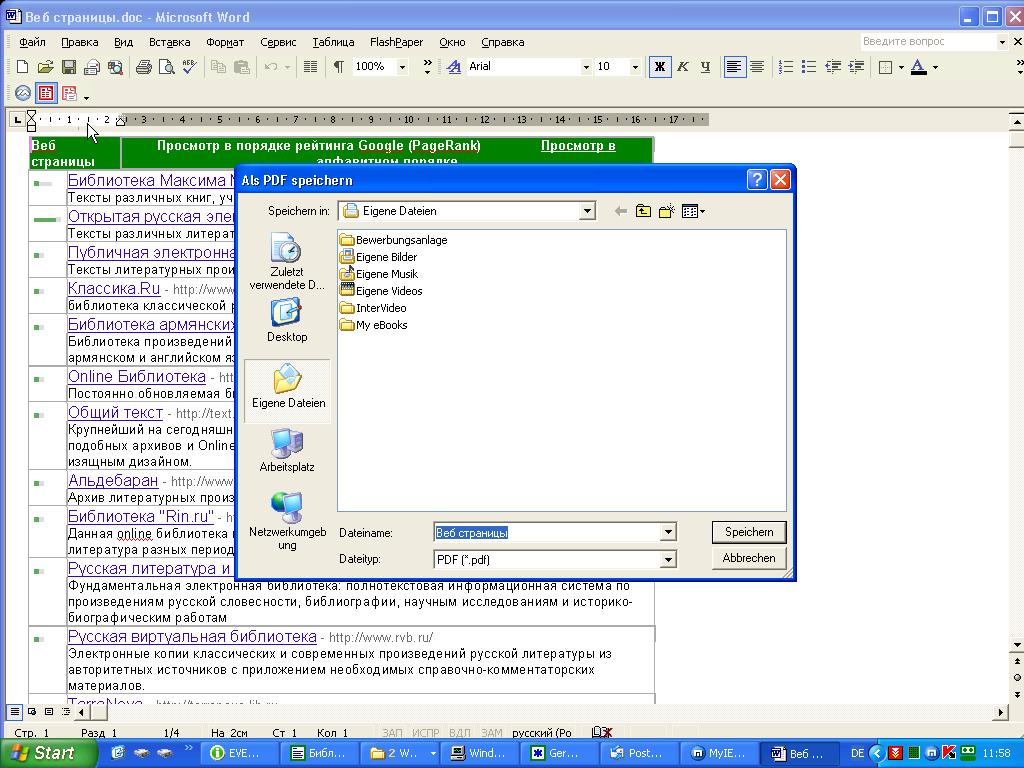The height and width of the screenshot is (768, 1024).
Task: Expand the Speichern in folder dropdown
Action: click(586, 211)
